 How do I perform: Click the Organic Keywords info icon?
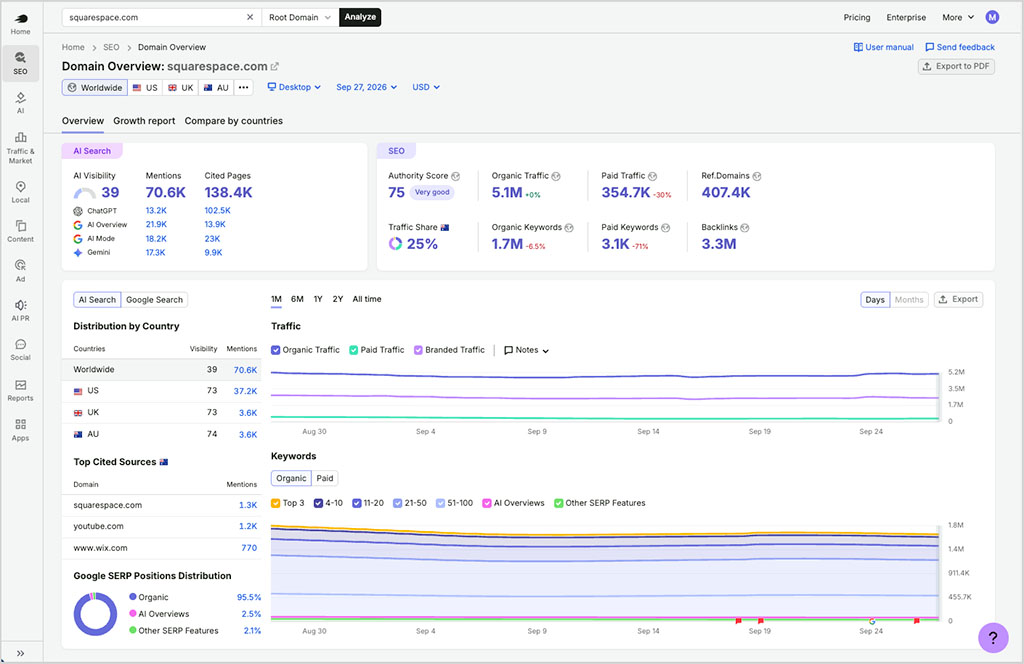[569, 228]
